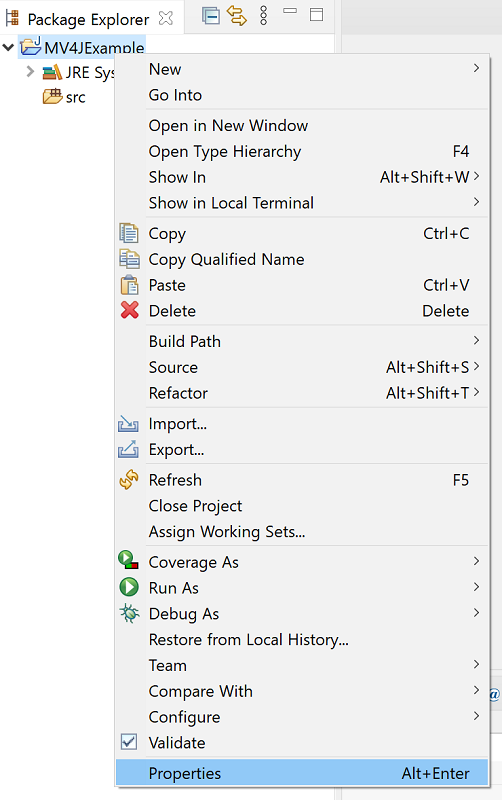502x800 pixels.
Task: Click the Debug As bug icon
Action: click(129, 613)
